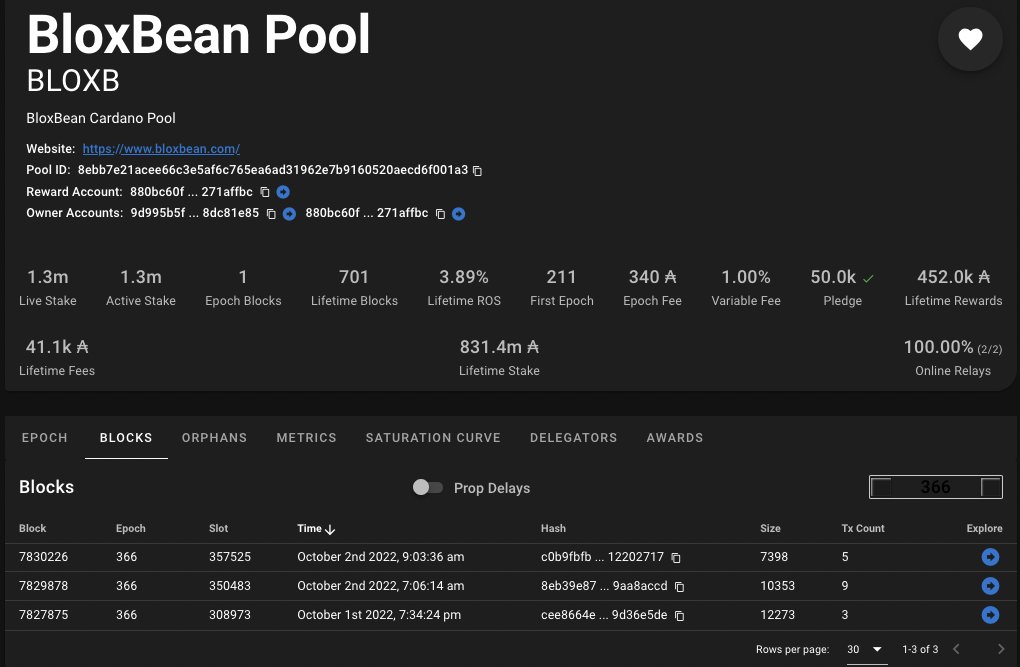The width and height of the screenshot is (1020, 667).
Task: Click size value 10353
Action: 777,586
